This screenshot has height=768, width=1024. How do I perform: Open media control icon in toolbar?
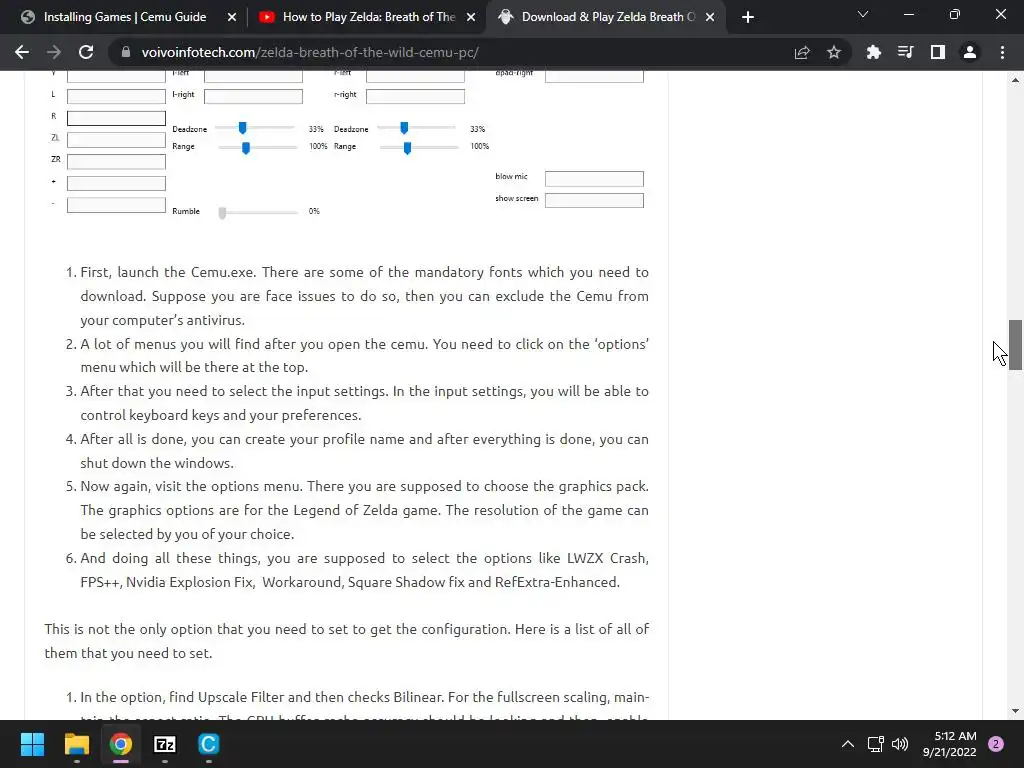(x=905, y=52)
